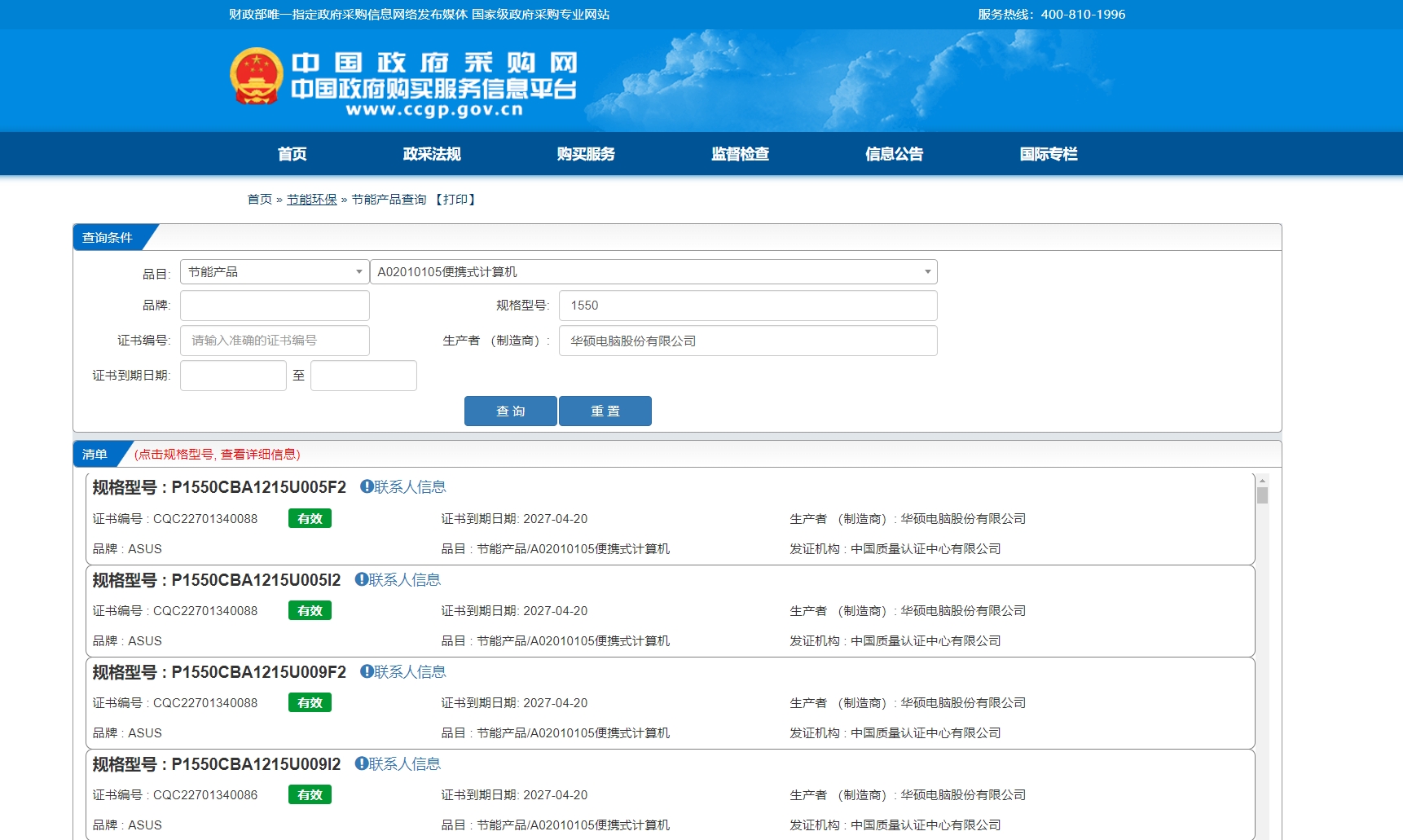1403x840 pixels.
Task: Click 首页 breadcrumb link
Action: click(260, 199)
